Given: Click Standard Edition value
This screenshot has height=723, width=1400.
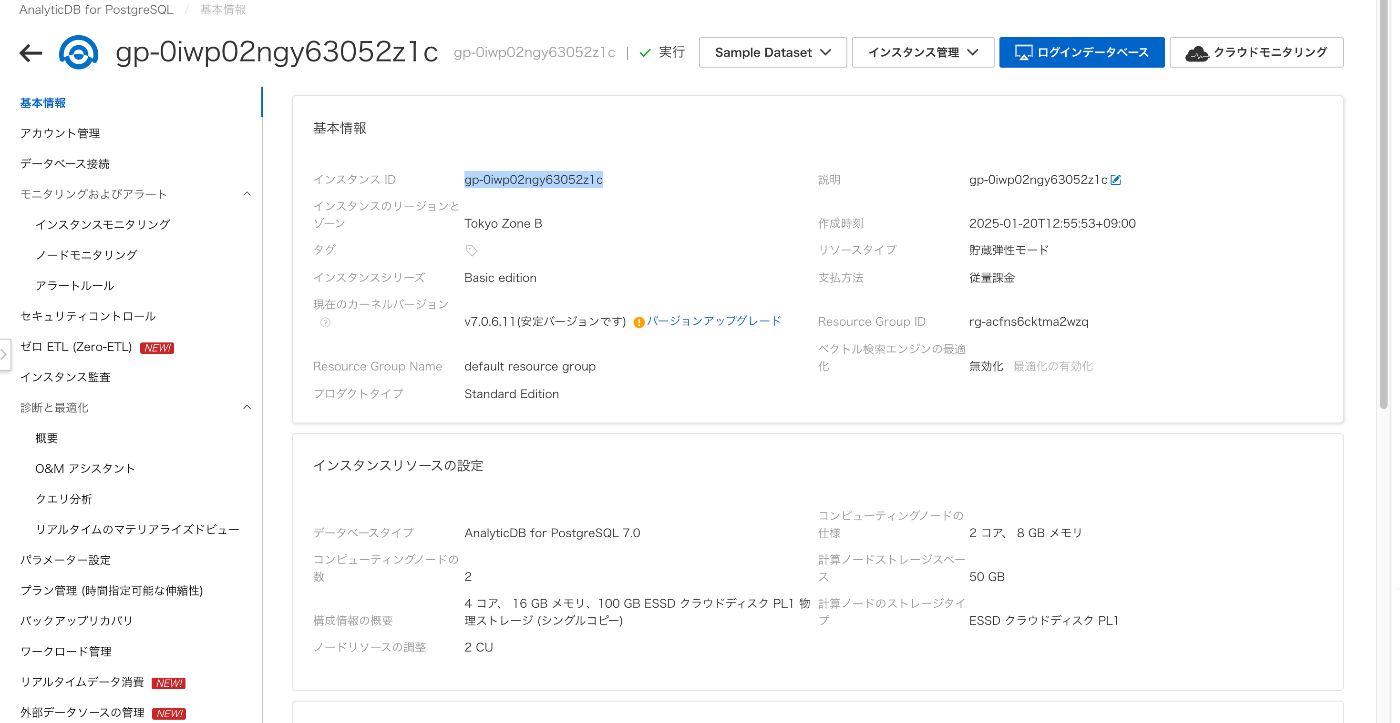Looking at the screenshot, I should [512, 394].
